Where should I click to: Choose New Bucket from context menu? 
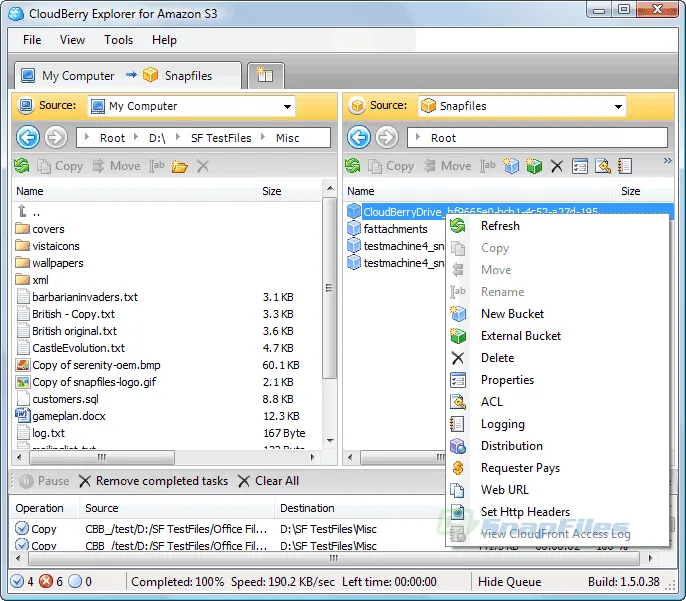[x=557, y=314]
